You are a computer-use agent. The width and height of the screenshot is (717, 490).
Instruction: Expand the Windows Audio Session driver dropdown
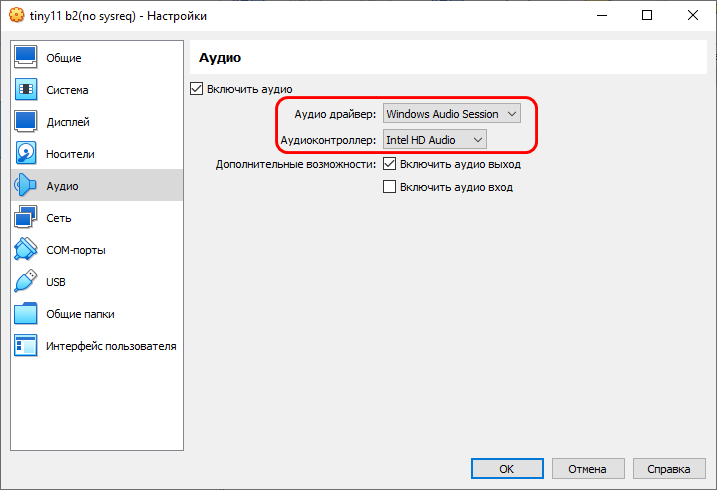pyautogui.click(x=452, y=114)
